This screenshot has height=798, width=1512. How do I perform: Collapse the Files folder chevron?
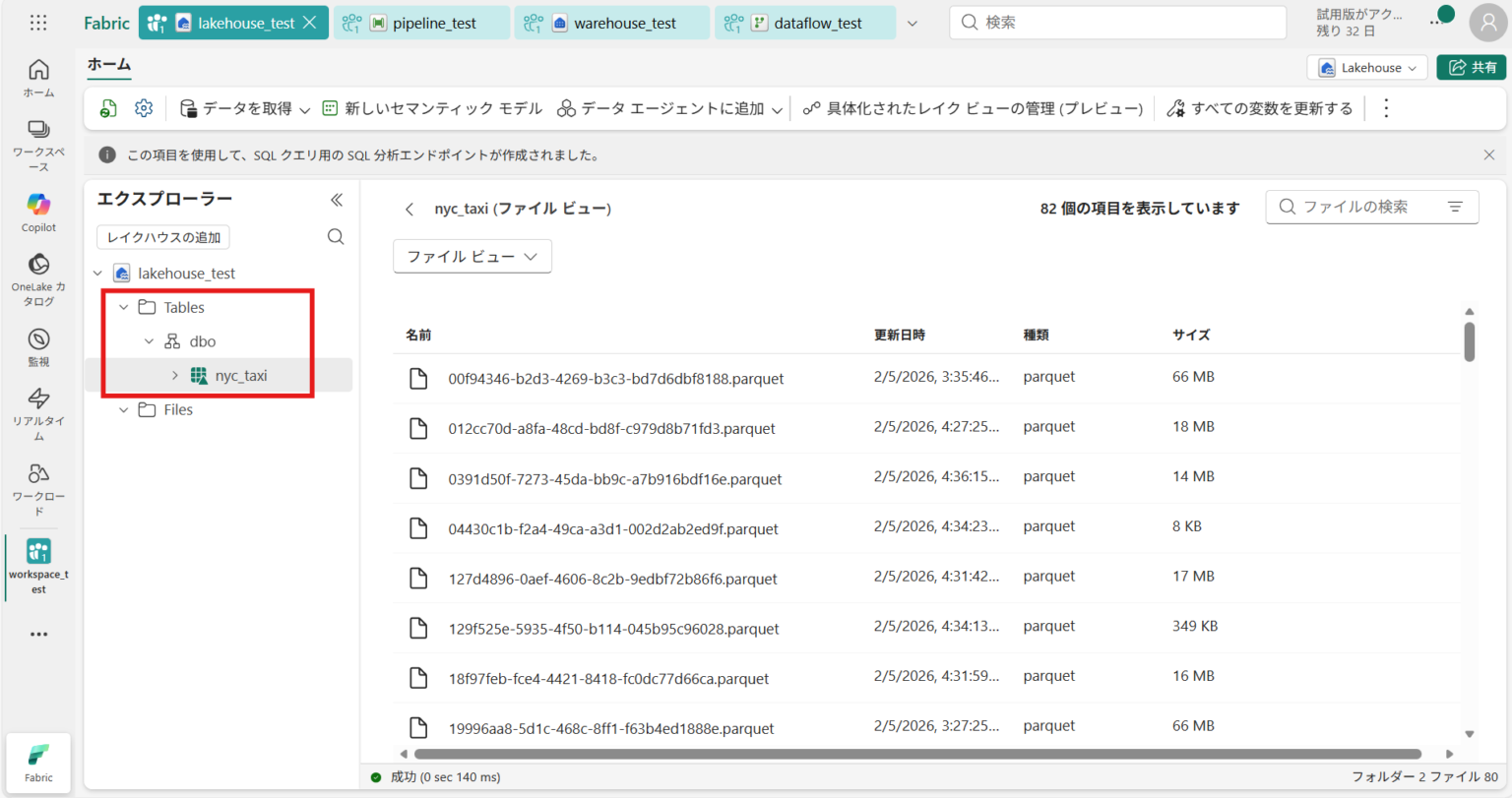pos(123,409)
